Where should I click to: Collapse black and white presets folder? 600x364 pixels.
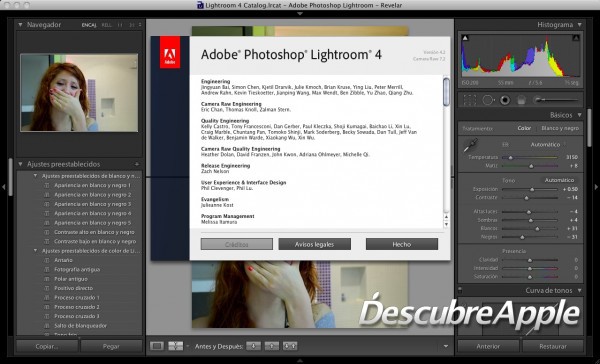[x=35, y=176]
